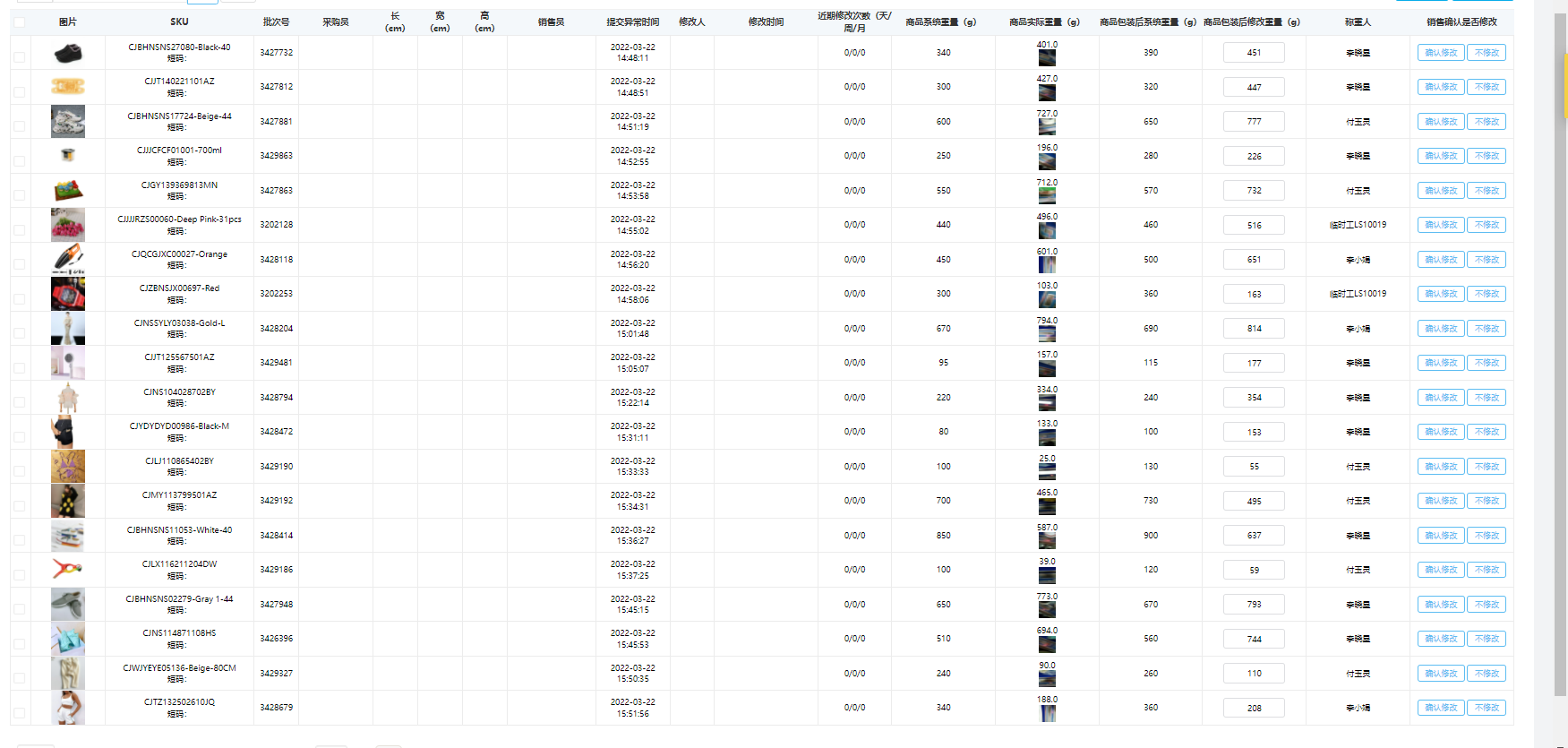This screenshot has width=1568, height=748.
Task: Edit the modified weight field showing 55
Action: coord(1254,467)
